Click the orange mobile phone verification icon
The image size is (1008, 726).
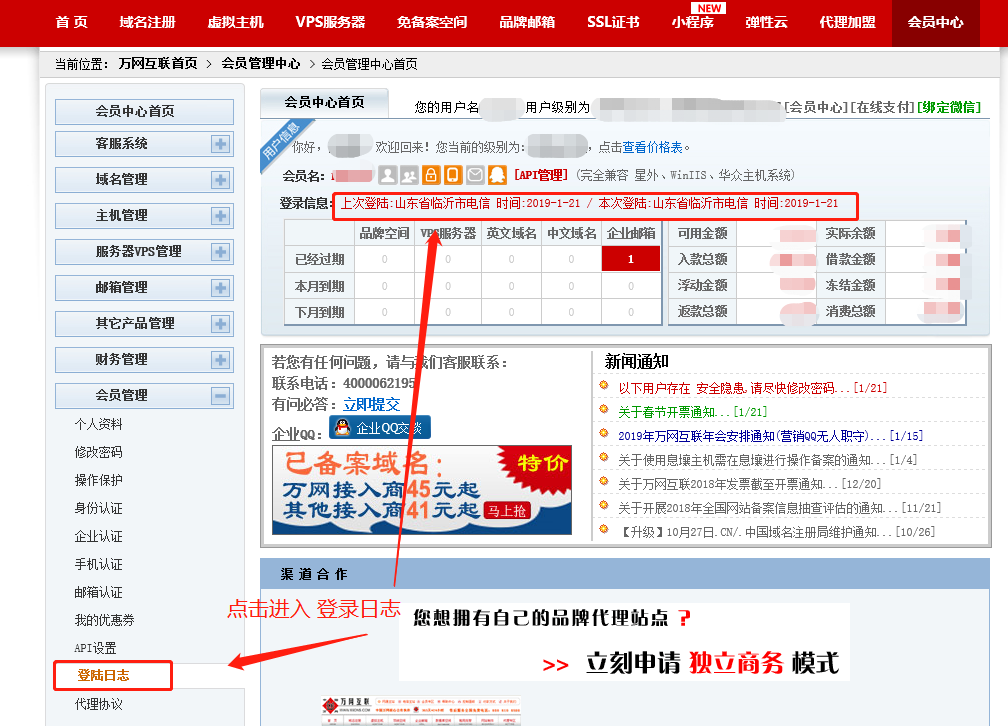pos(453,175)
